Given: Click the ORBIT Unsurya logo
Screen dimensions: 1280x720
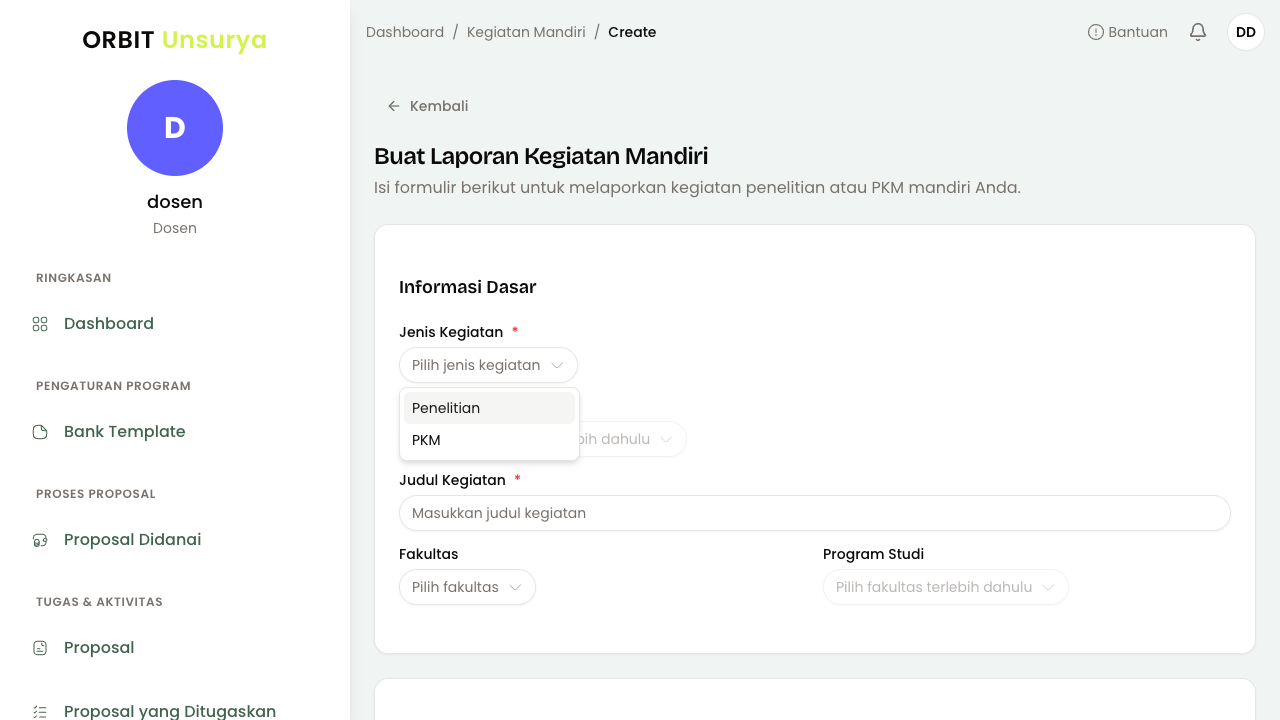Looking at the screenshot, I should [175, 40].
